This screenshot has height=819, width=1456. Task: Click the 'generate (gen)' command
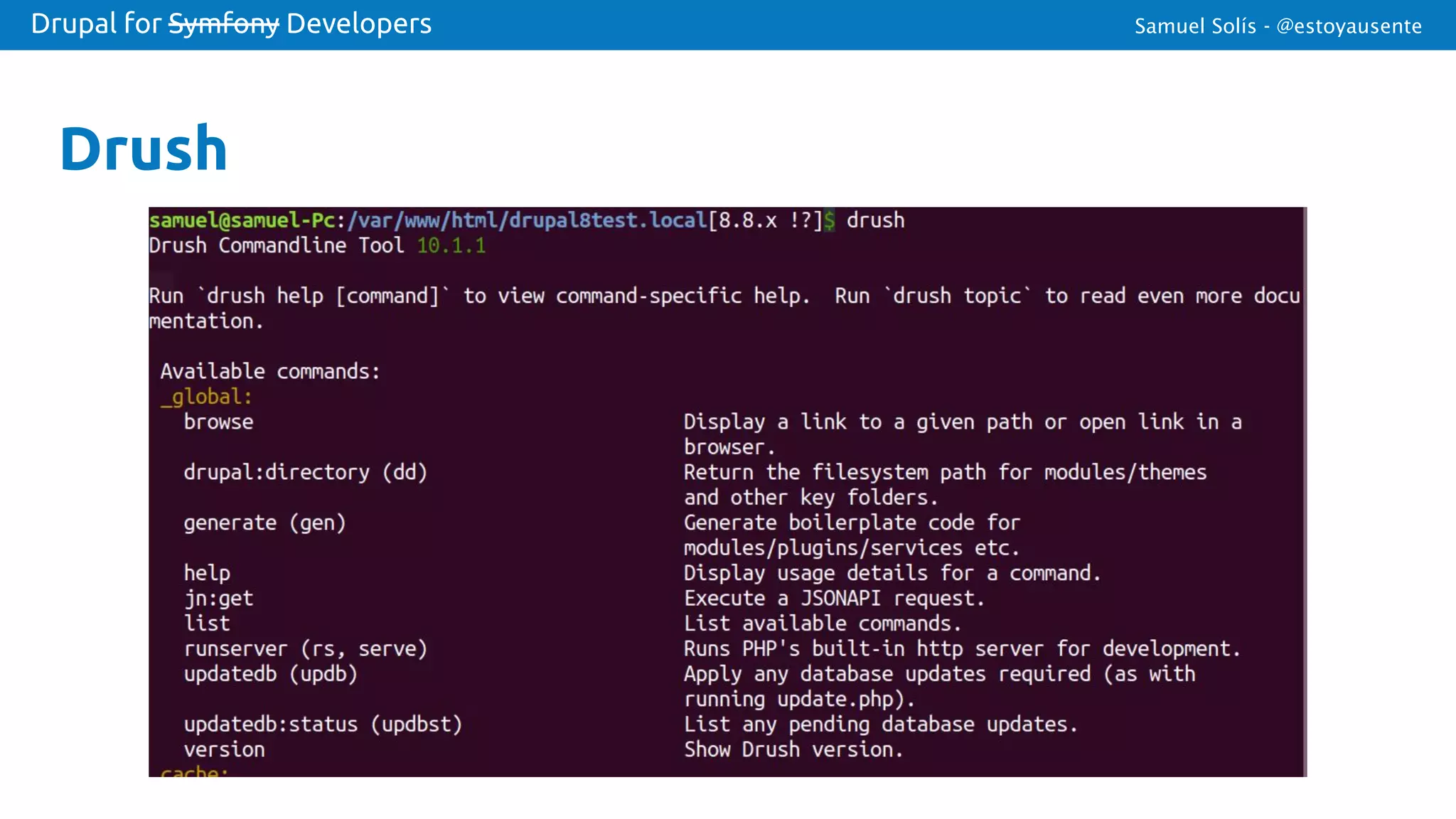[264, 523]
